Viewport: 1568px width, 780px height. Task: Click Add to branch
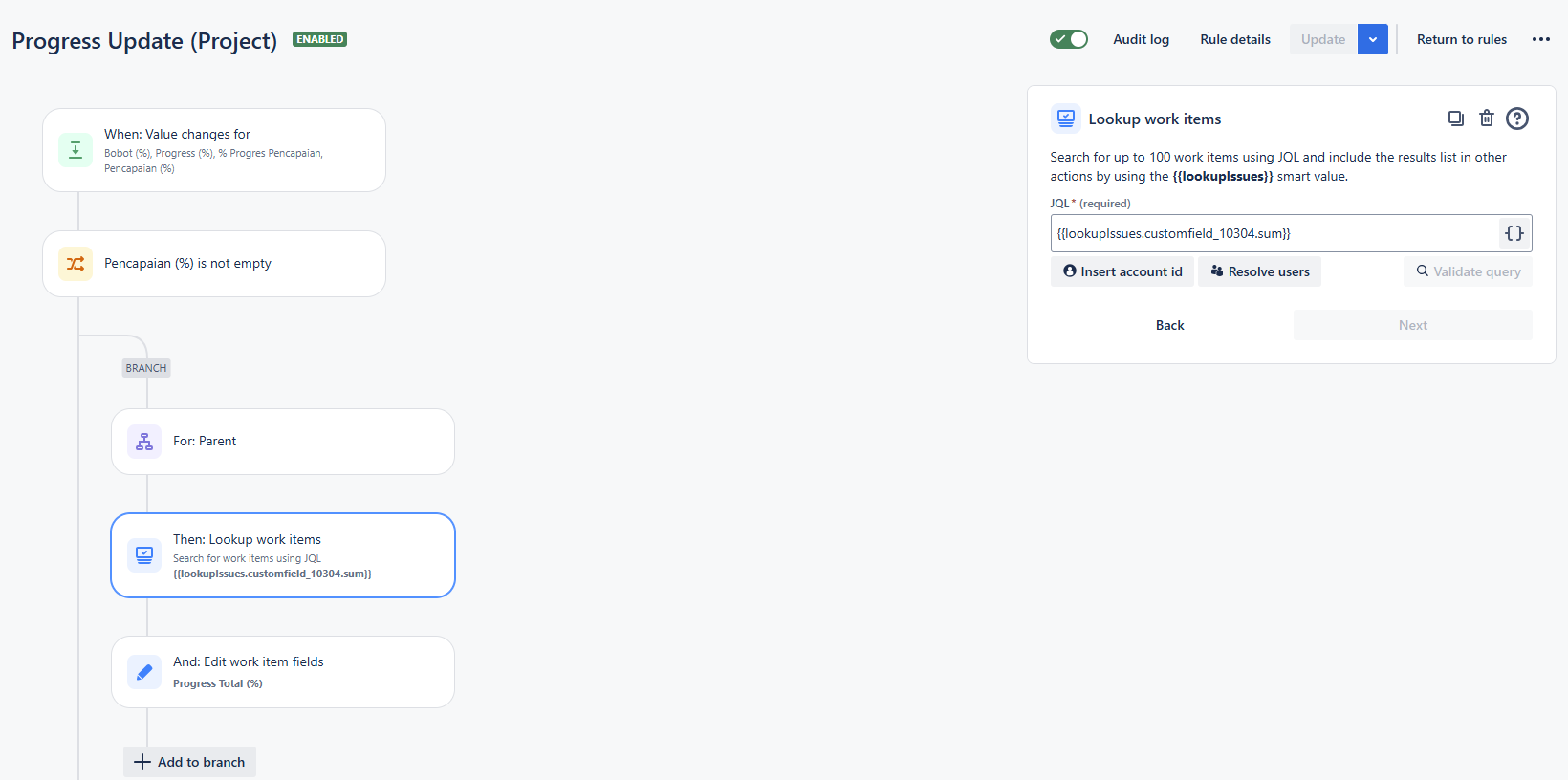pyautogui.click(x=189, y=762)
